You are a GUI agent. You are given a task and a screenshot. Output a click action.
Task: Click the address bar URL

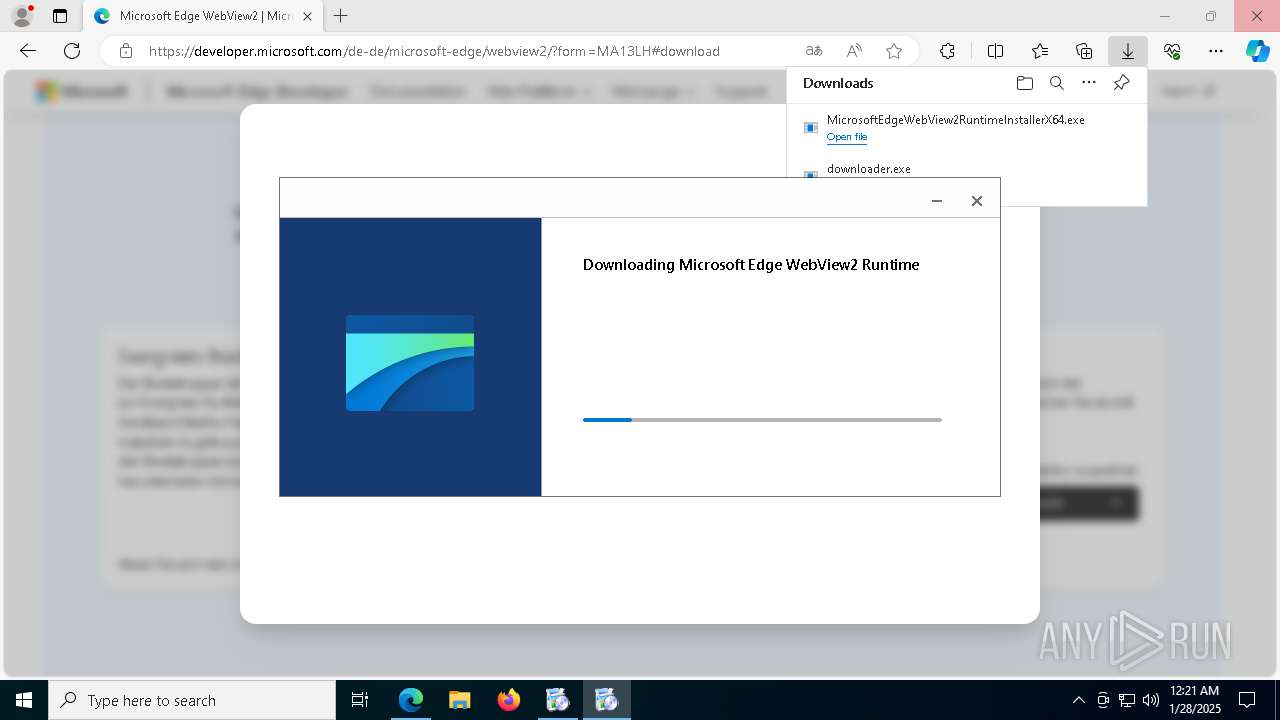[x=434, y=51]
